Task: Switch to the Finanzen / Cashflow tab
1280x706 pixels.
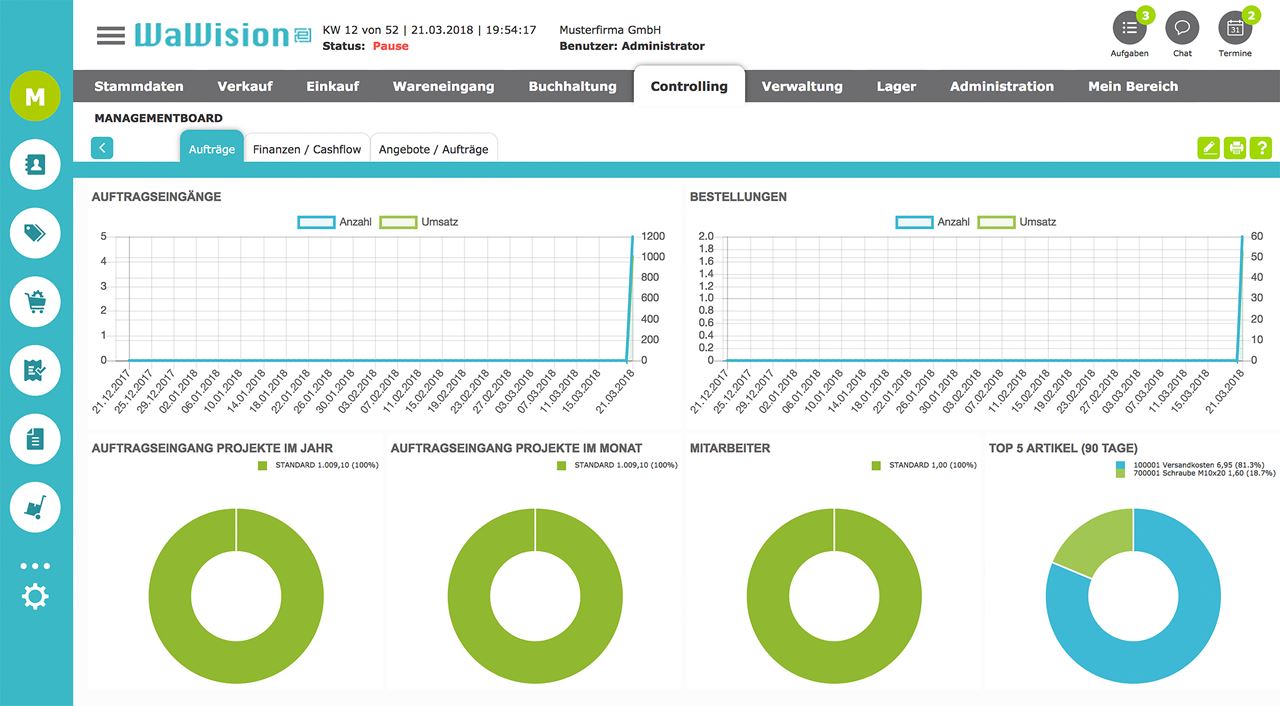Action: point(306,147)
